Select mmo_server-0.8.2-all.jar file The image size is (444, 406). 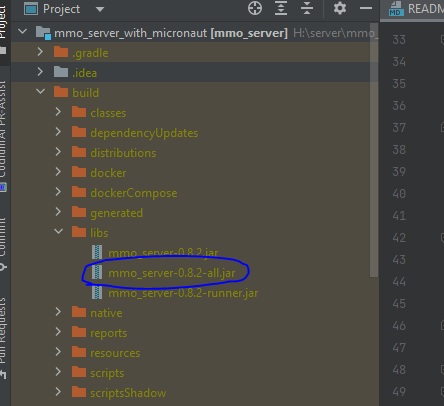click(x=172, y=273)
